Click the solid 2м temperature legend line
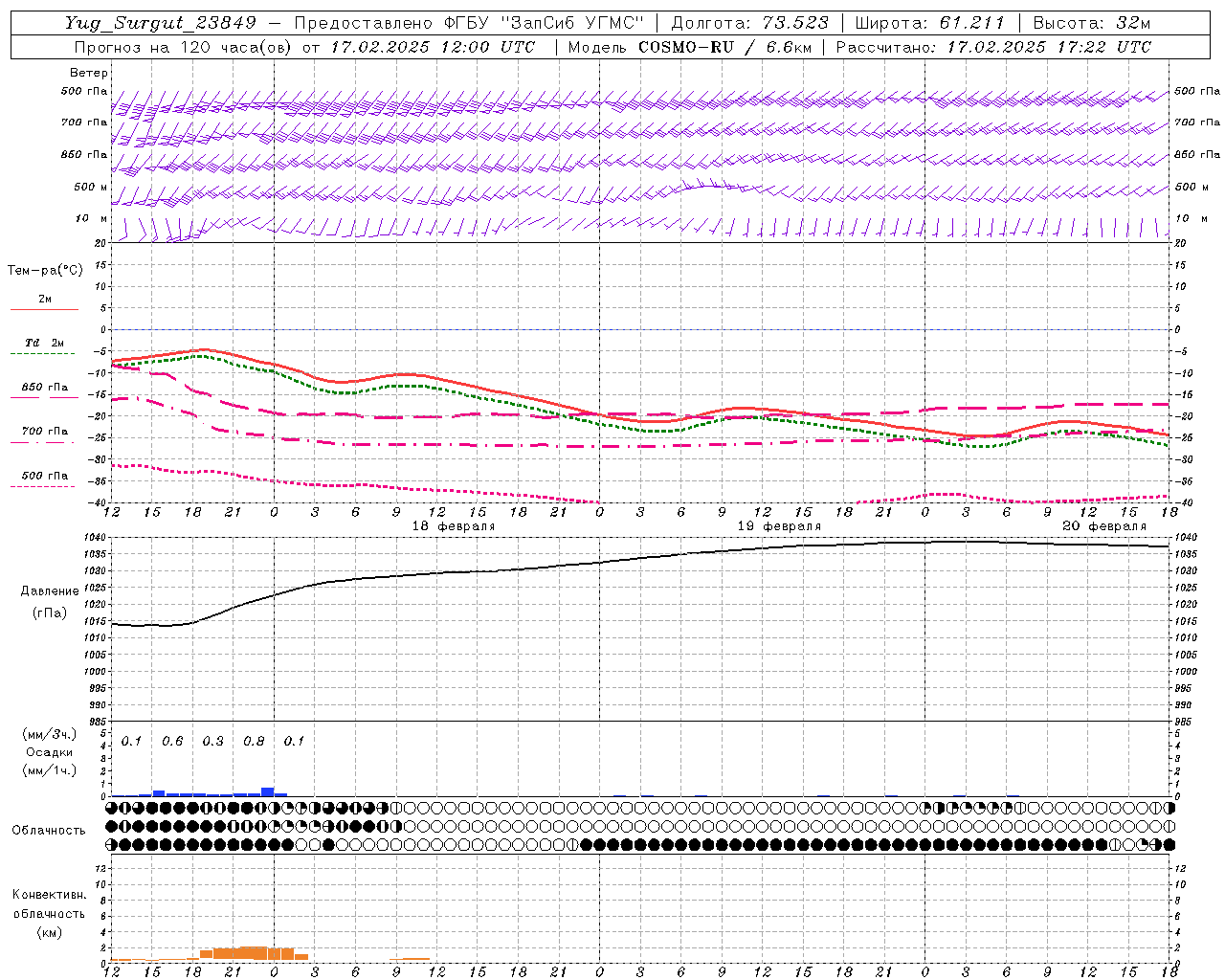 coord(44,309)
